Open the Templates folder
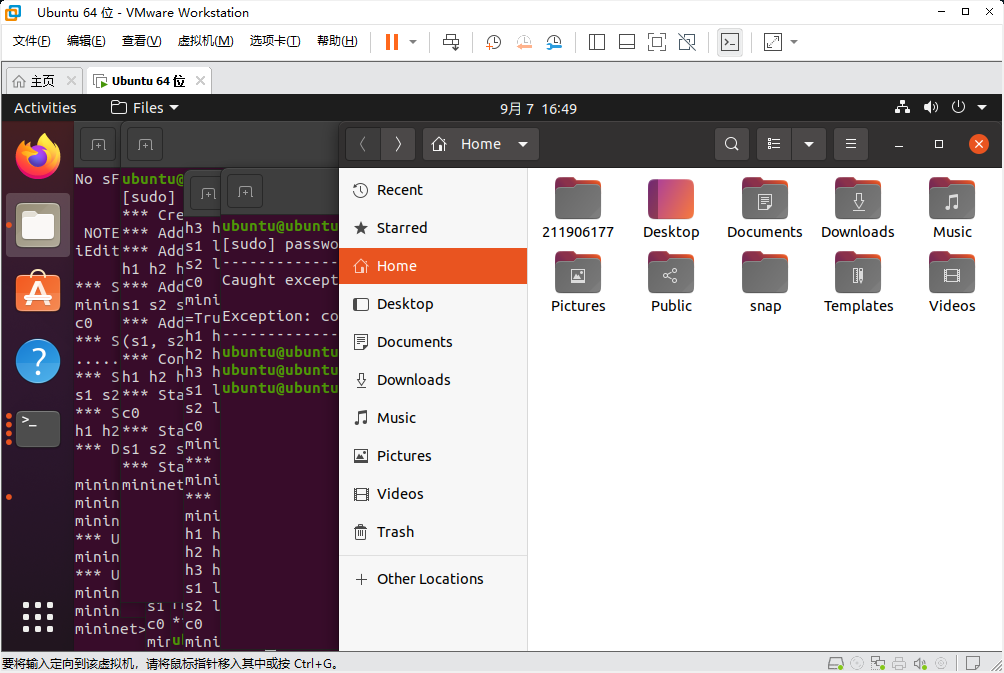 (858, 282)
